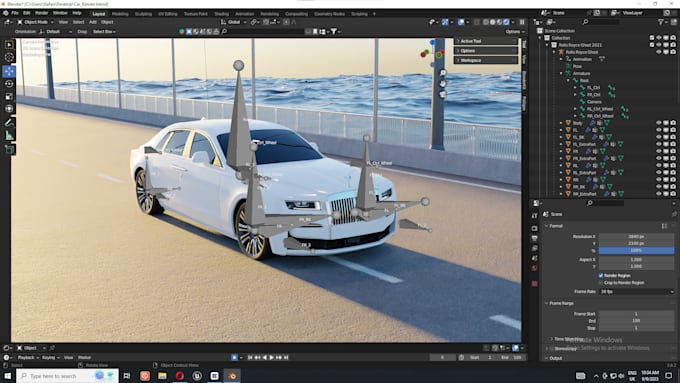
Task: Open the Keying menu in timeline
Action: coord(50,357)
